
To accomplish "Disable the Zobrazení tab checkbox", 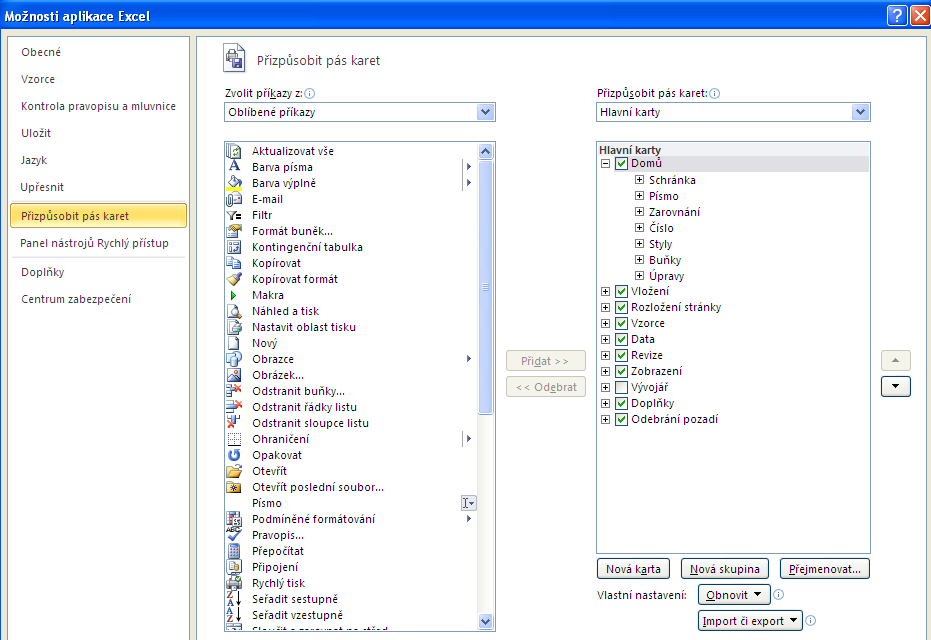I will [x=621, y=372].
